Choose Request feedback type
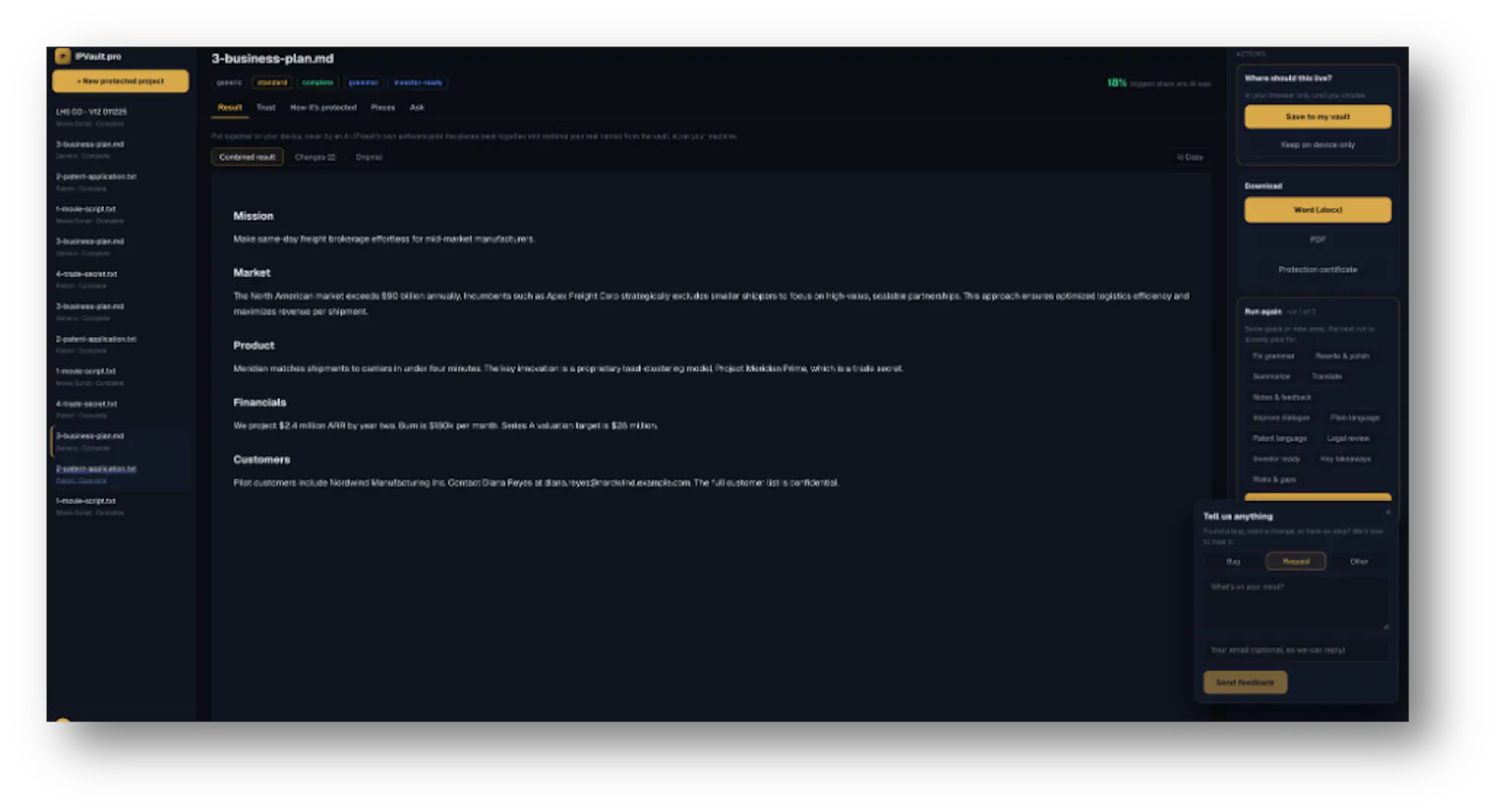1499x812 pixels. coord(1296,562)
